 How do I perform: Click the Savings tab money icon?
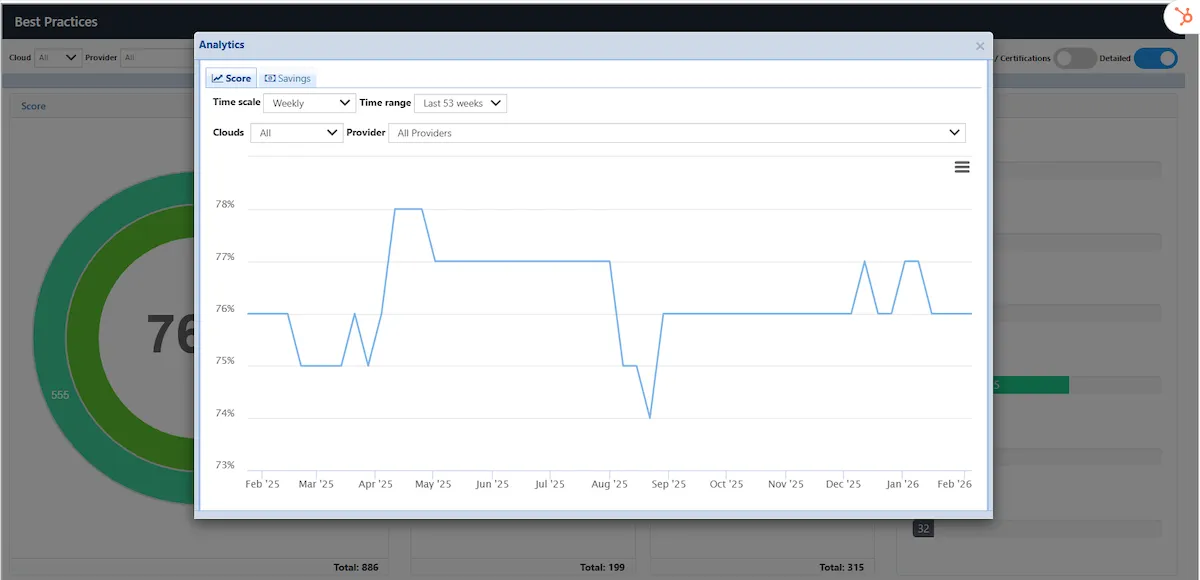tap(270, 78)
